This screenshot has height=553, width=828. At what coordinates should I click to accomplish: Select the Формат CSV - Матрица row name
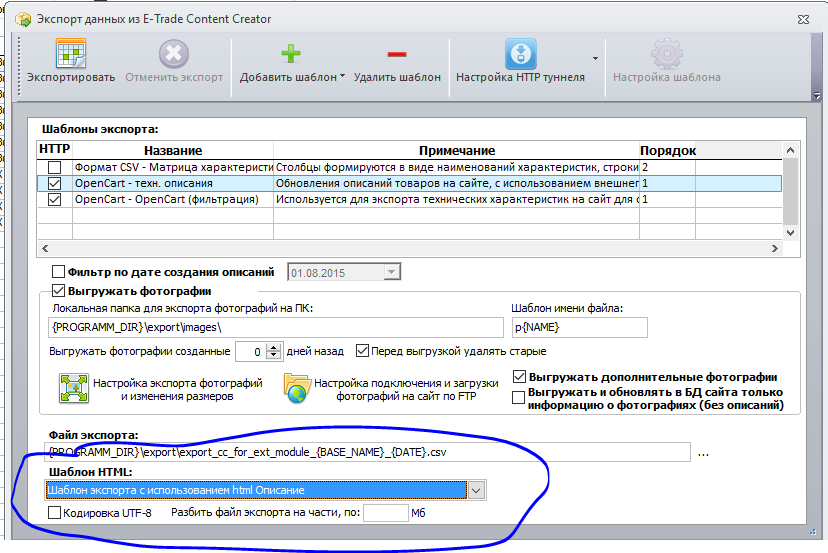pyautogui.click(x=173, y=167)
